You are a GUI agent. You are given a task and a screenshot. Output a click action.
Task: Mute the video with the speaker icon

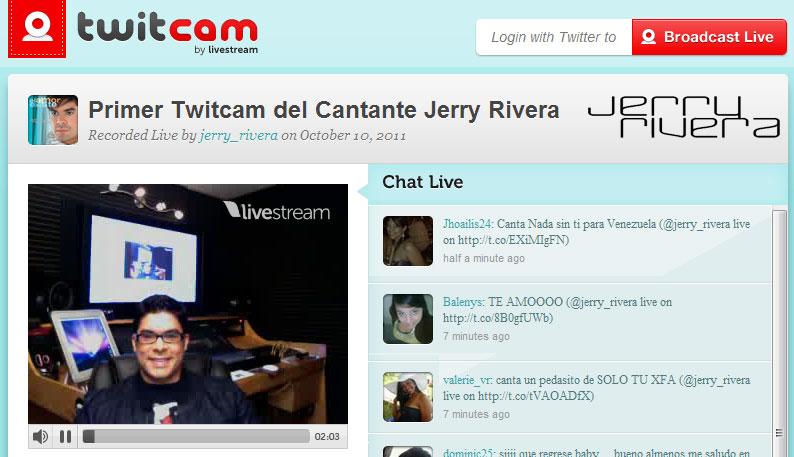pyautogui.click(x=40, y=436)
